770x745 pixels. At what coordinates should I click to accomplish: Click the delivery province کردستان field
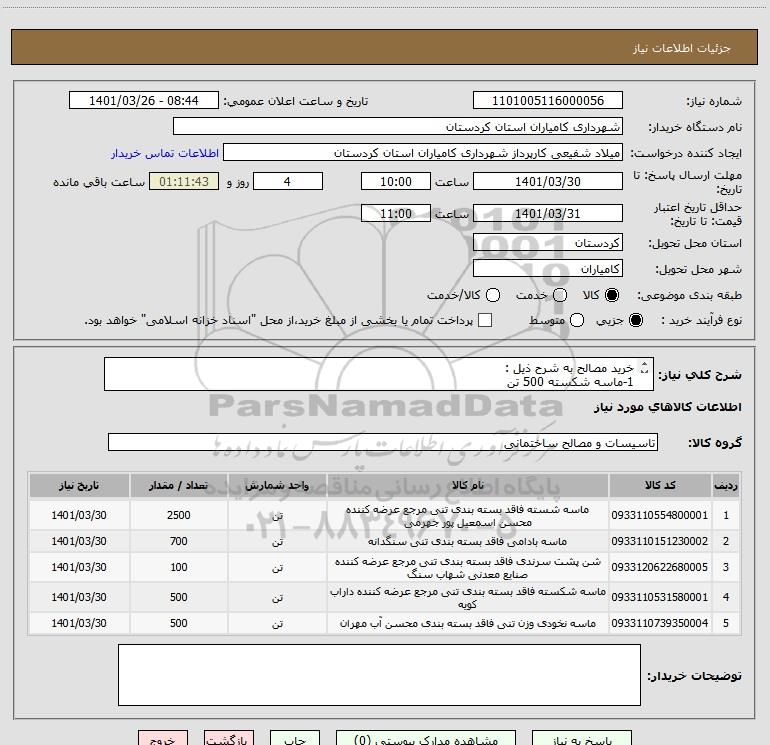point(548,243)
